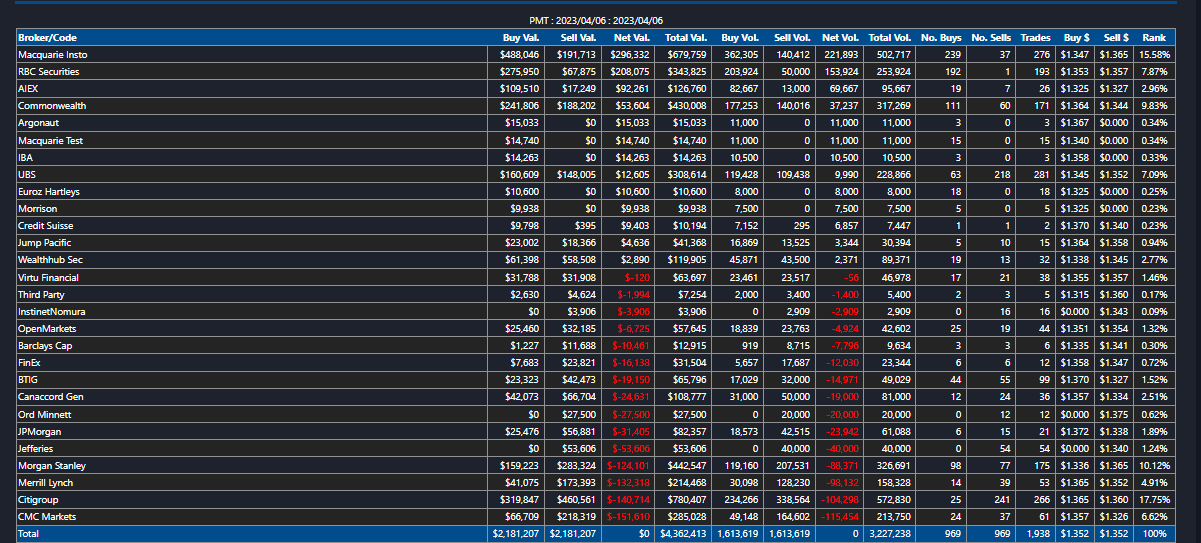Screen dimensions: 1201x543
Task: Click the Buy $ column header
Action: [1074, 37]
